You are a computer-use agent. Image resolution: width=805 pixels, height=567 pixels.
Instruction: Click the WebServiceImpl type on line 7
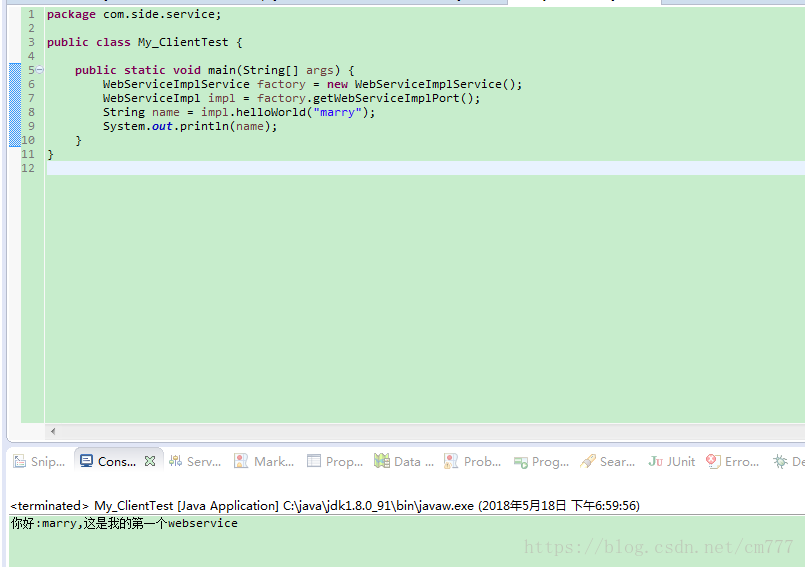[151, 98]
